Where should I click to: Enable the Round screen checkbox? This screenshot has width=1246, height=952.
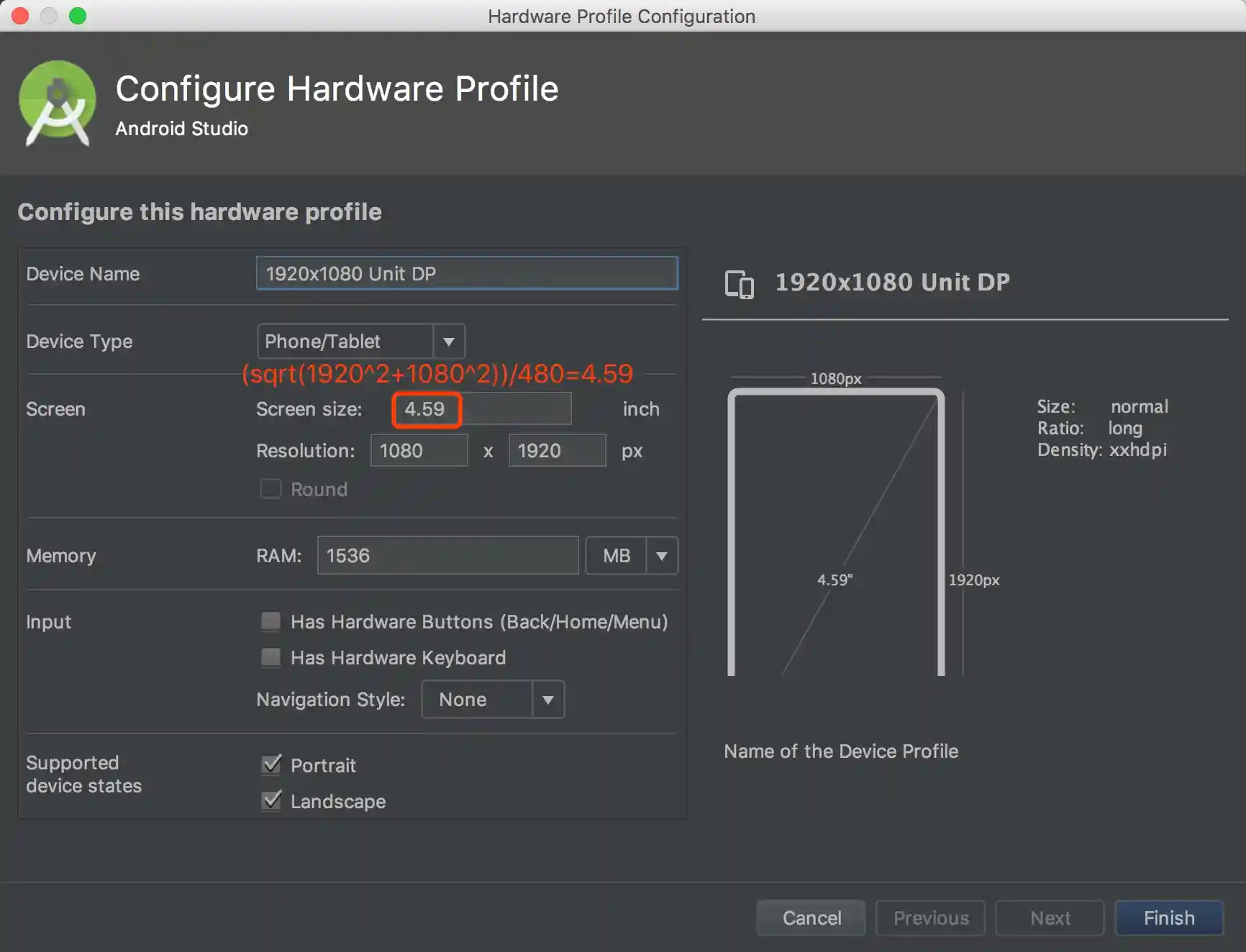[x=270, y=490]
